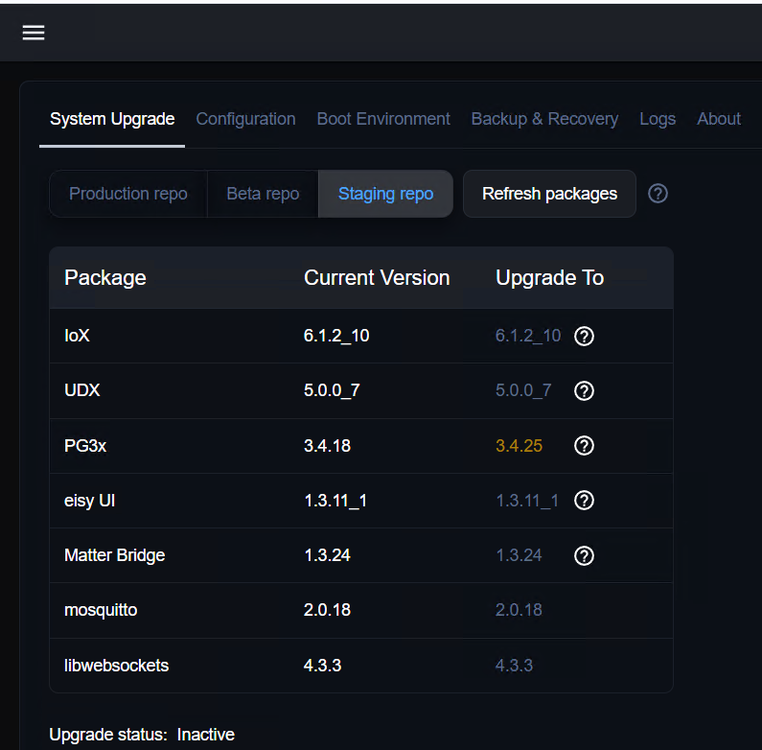The image size is (762, 750).
Task: Click the Upgrade To column header
Action: (x=550, y=278)
